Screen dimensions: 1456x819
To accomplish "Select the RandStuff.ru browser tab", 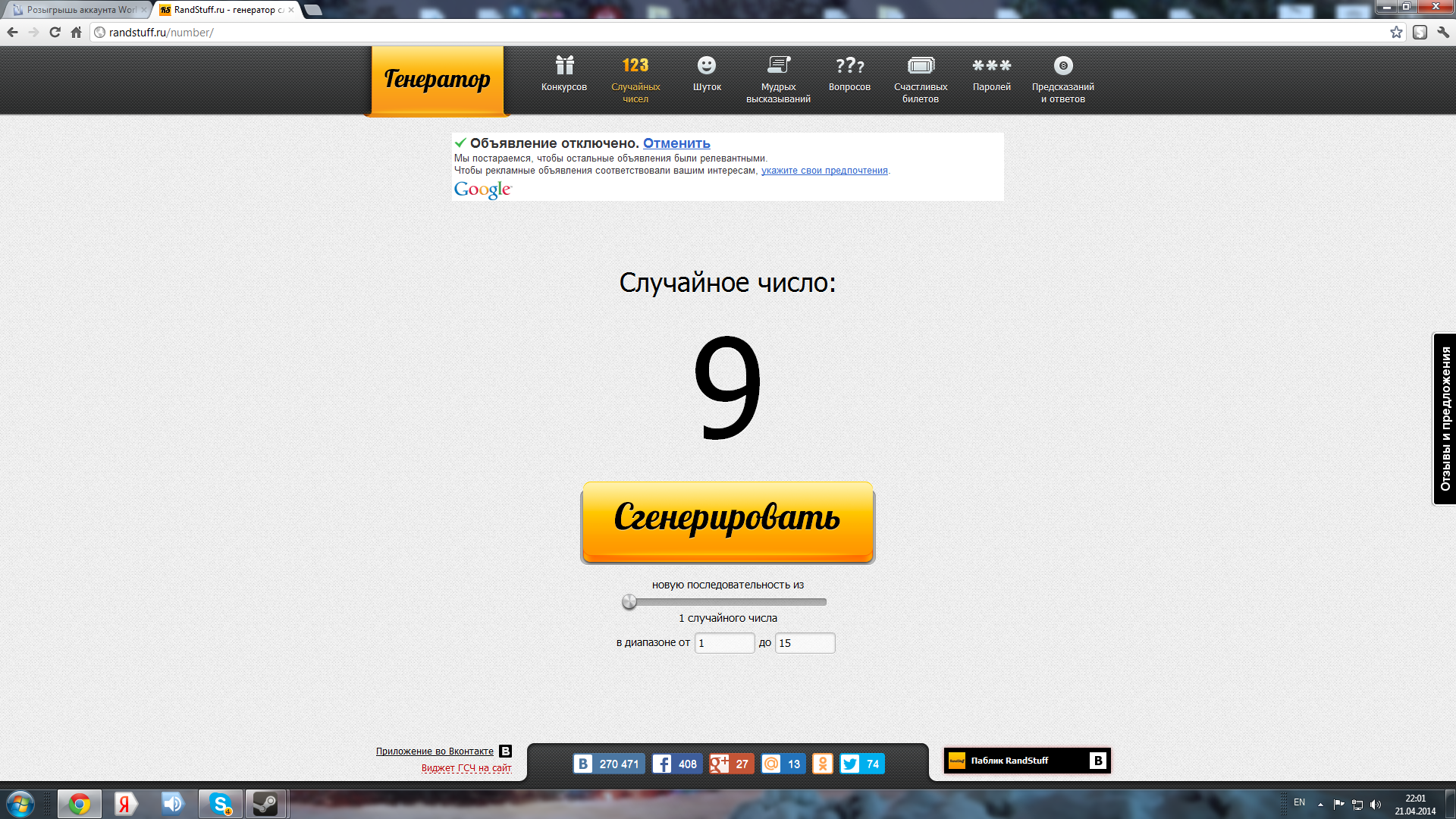I will (226, 10).
